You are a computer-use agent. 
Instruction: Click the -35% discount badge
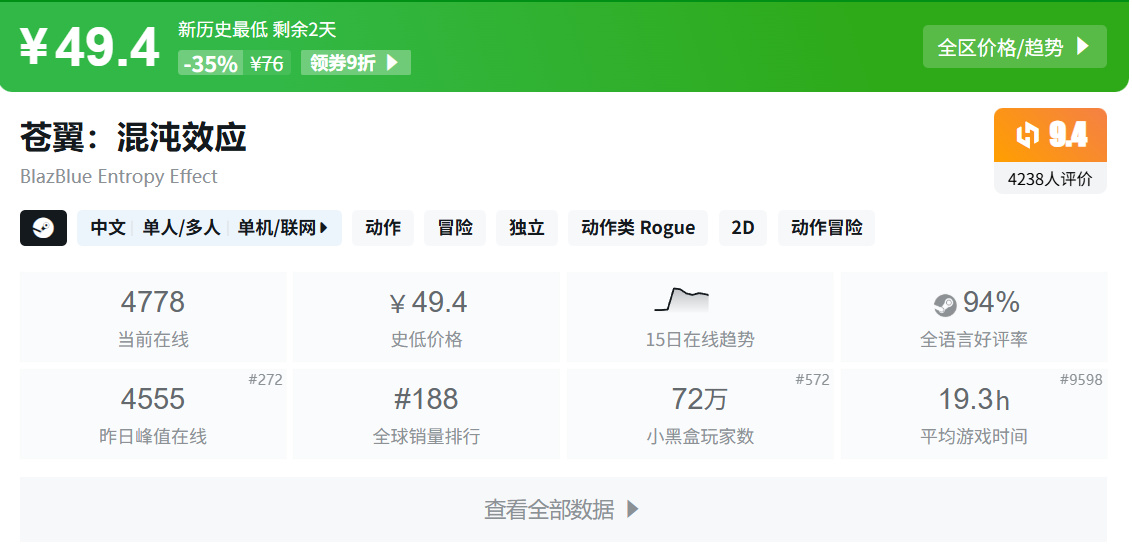[x=210, y=64]
